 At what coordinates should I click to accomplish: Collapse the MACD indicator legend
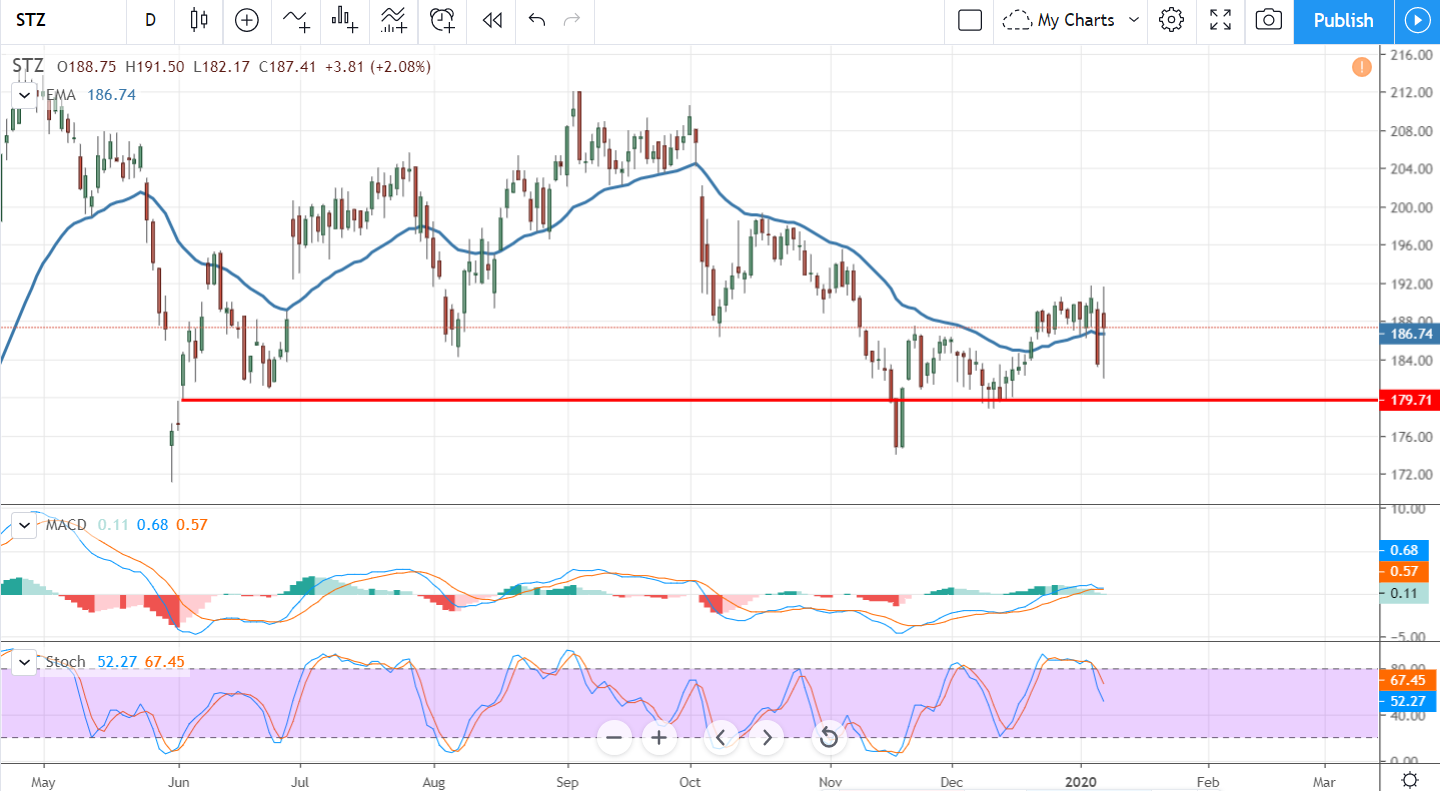pos(24,525)
